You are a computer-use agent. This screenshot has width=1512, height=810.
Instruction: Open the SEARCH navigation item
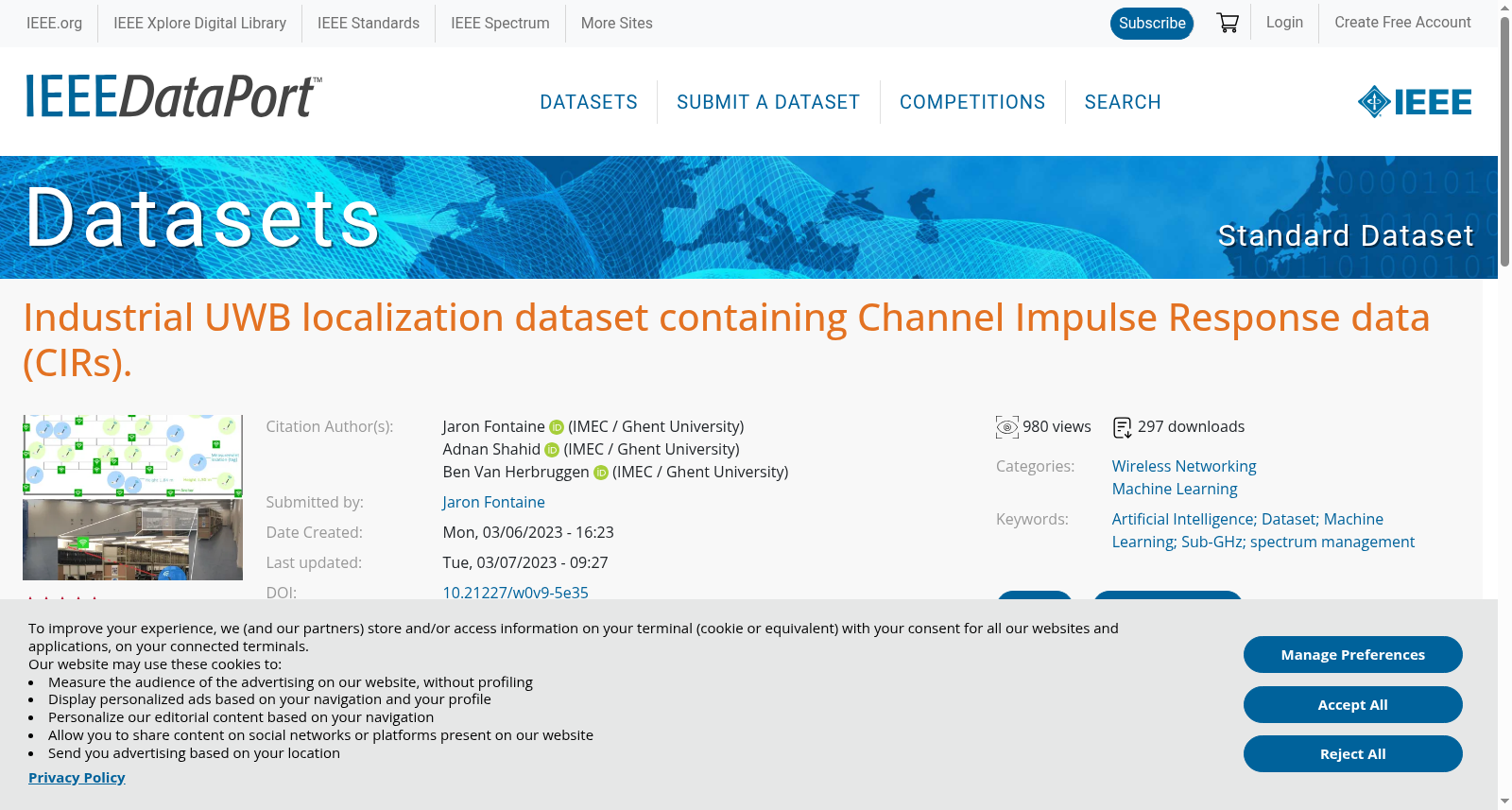click(1123, 102)
